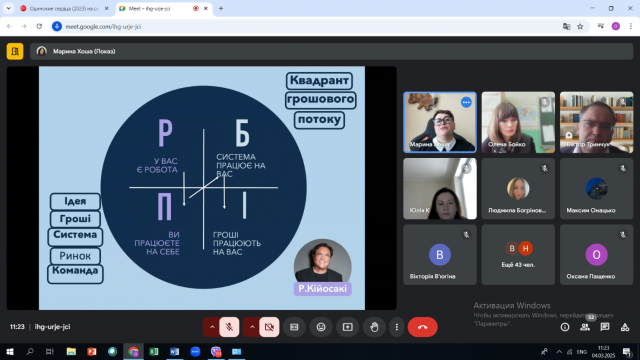Expand video settings arrow beside camera
The image size is (640, 360).
(252, 327)
